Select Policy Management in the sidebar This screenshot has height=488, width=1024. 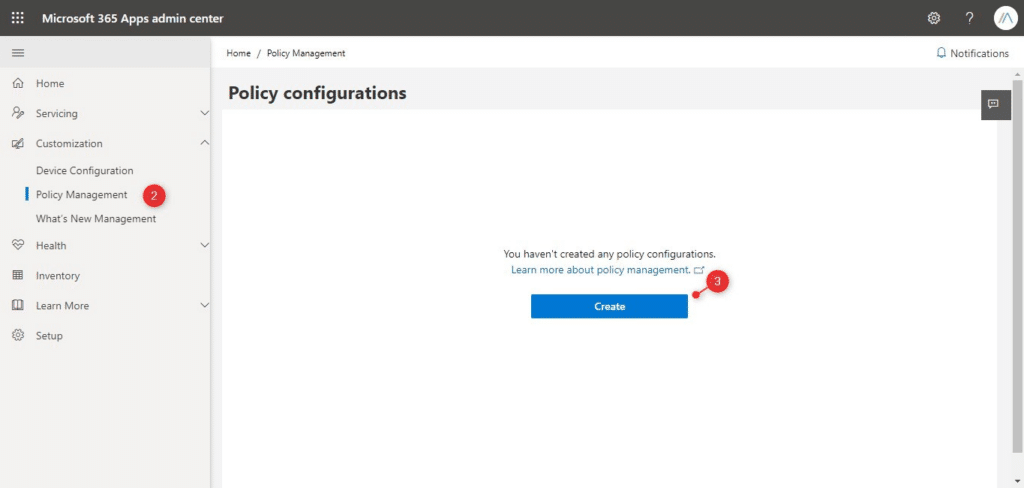pos(82,195)
